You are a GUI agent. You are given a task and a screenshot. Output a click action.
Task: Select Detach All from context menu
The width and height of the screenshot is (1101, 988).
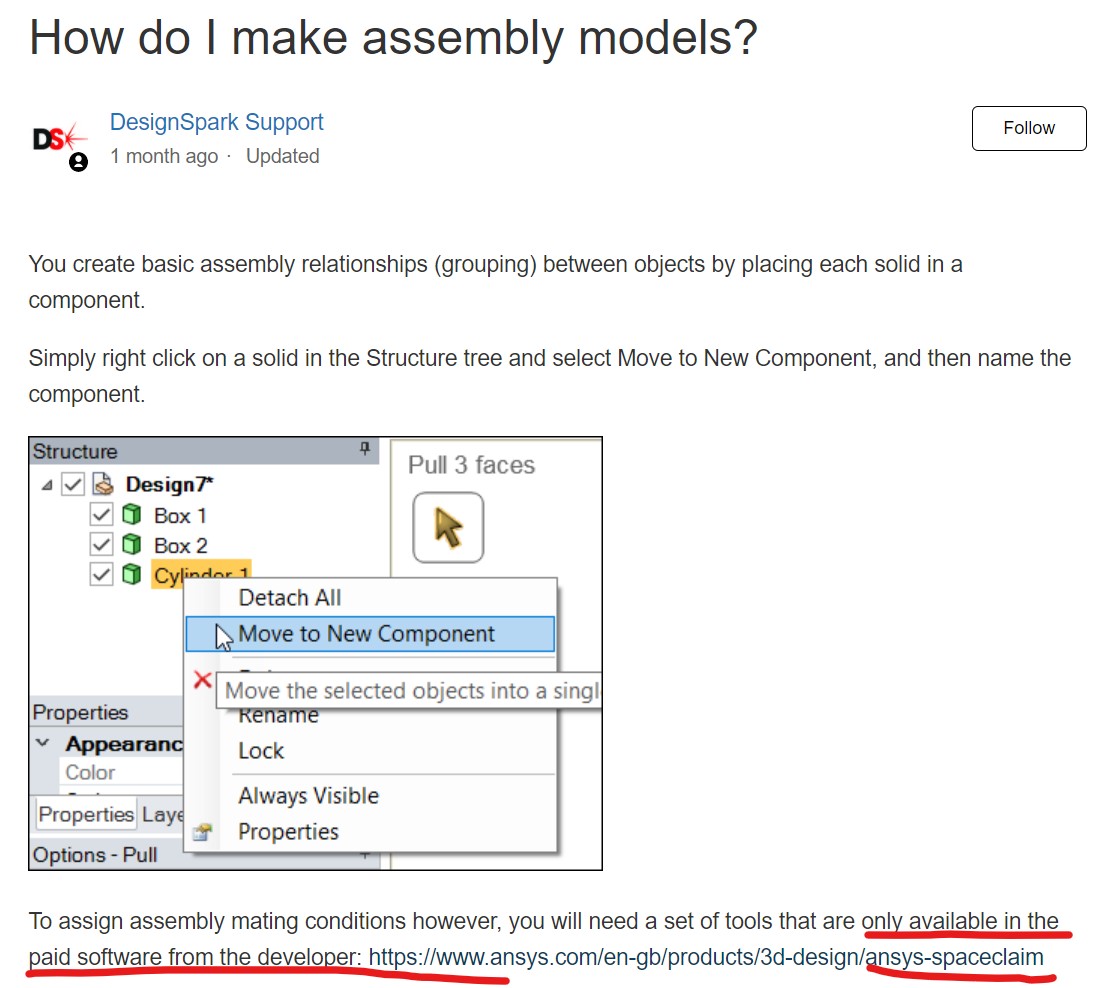(x=289, y=598)
